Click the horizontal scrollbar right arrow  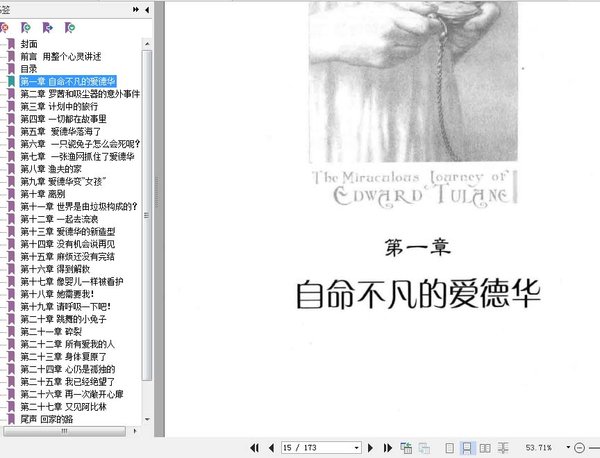point(134,431)
